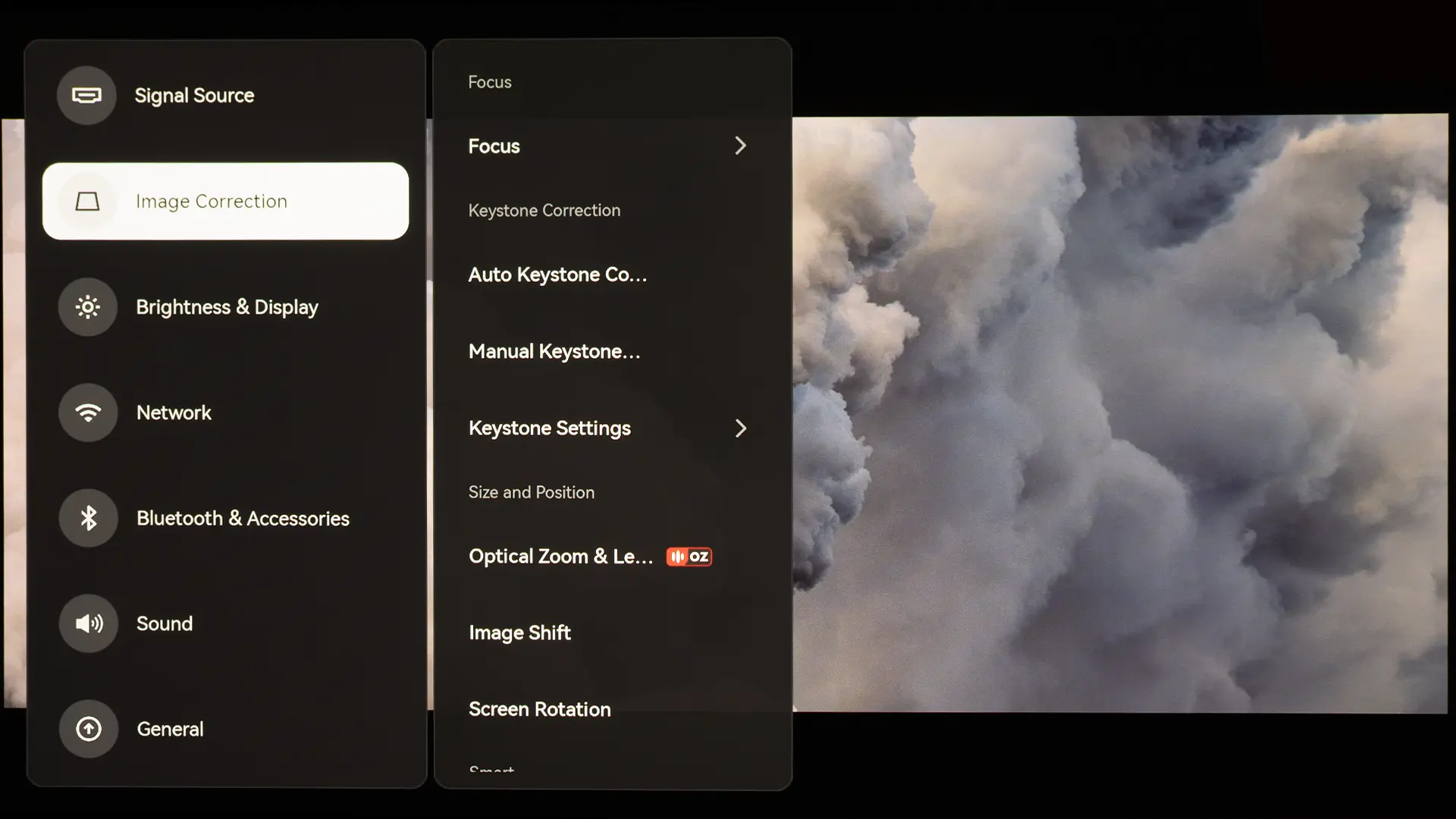The width and height of the screenshot is (1456, 819).
Task: Click the projected clouds preview image
Action: pos(1120,413)
